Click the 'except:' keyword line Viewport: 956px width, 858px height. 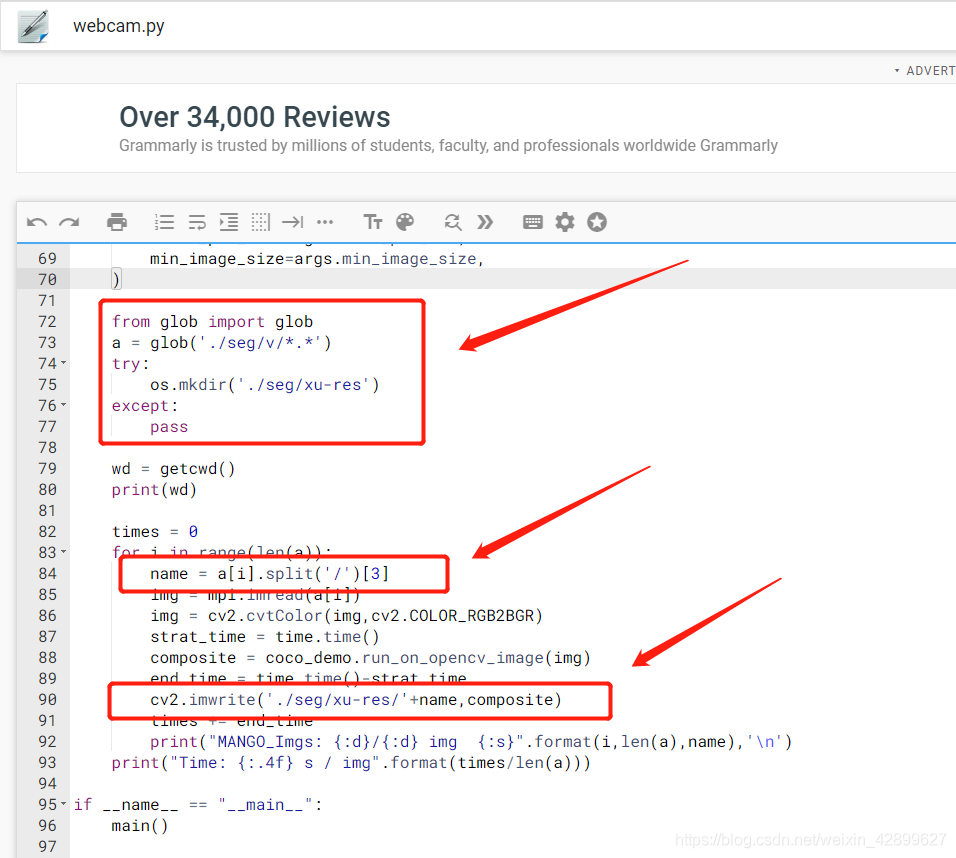[x=144, y=406]
